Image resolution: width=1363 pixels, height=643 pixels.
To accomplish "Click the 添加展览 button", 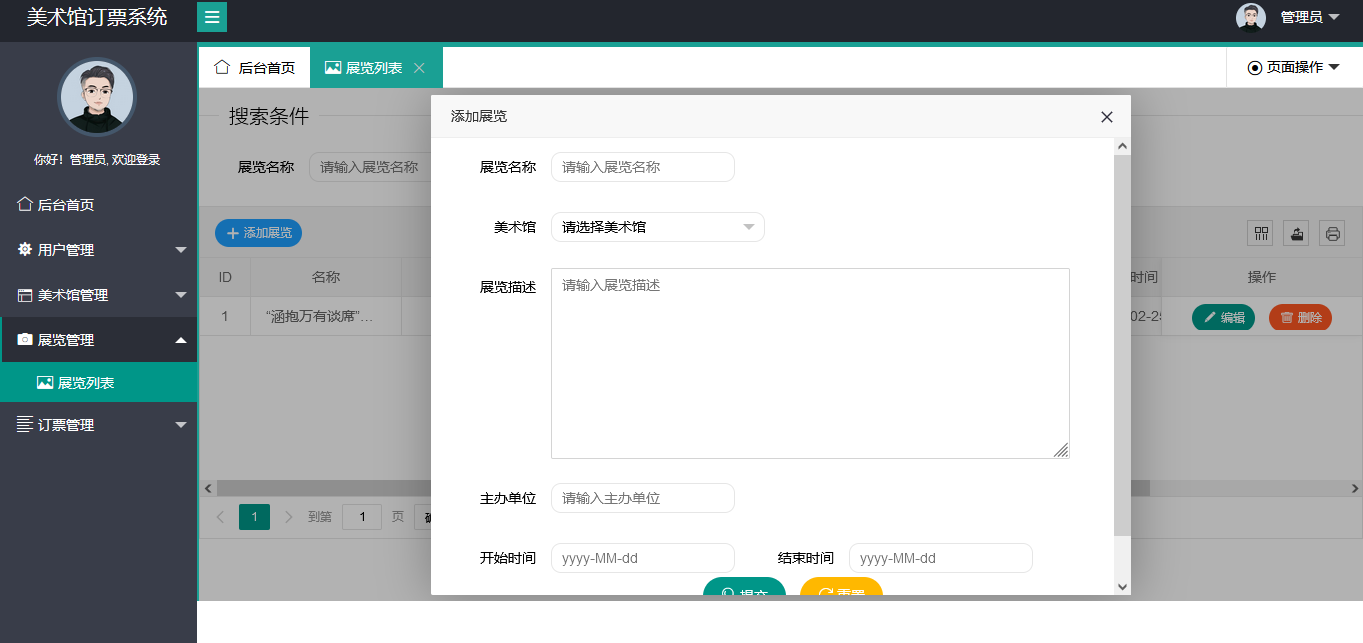I will pyautogui.click(x=258, y=232).
